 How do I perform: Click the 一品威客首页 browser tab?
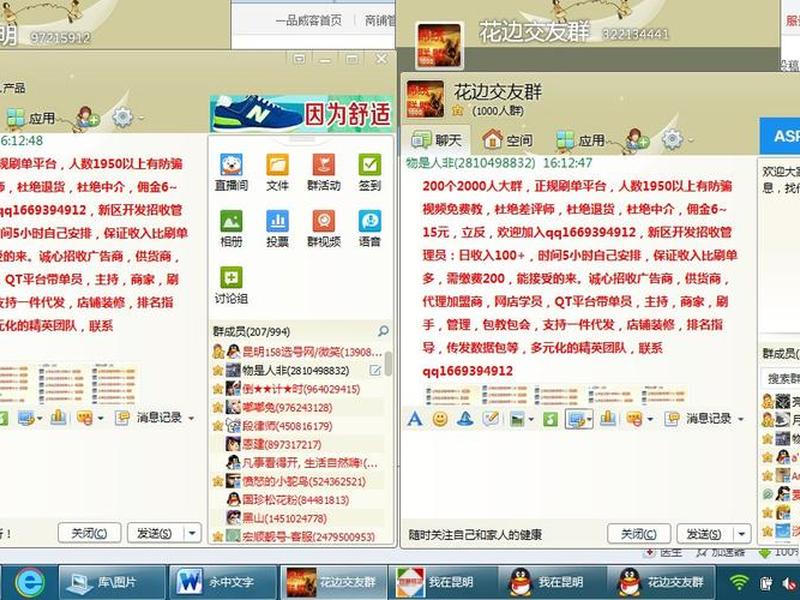[309, 21]
